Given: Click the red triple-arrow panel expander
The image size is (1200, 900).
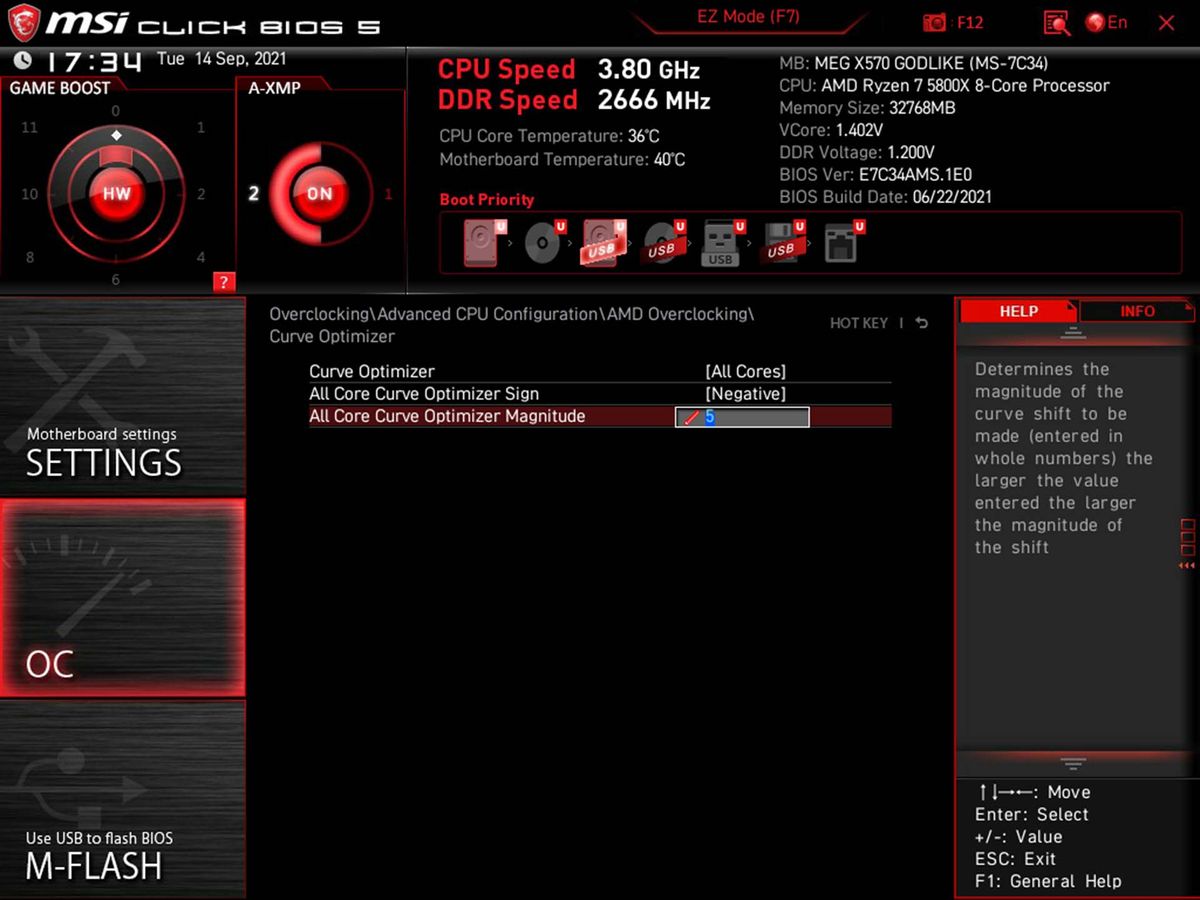Looking at the screenshot, I should pyautogui.click(x=1187, y=566).
